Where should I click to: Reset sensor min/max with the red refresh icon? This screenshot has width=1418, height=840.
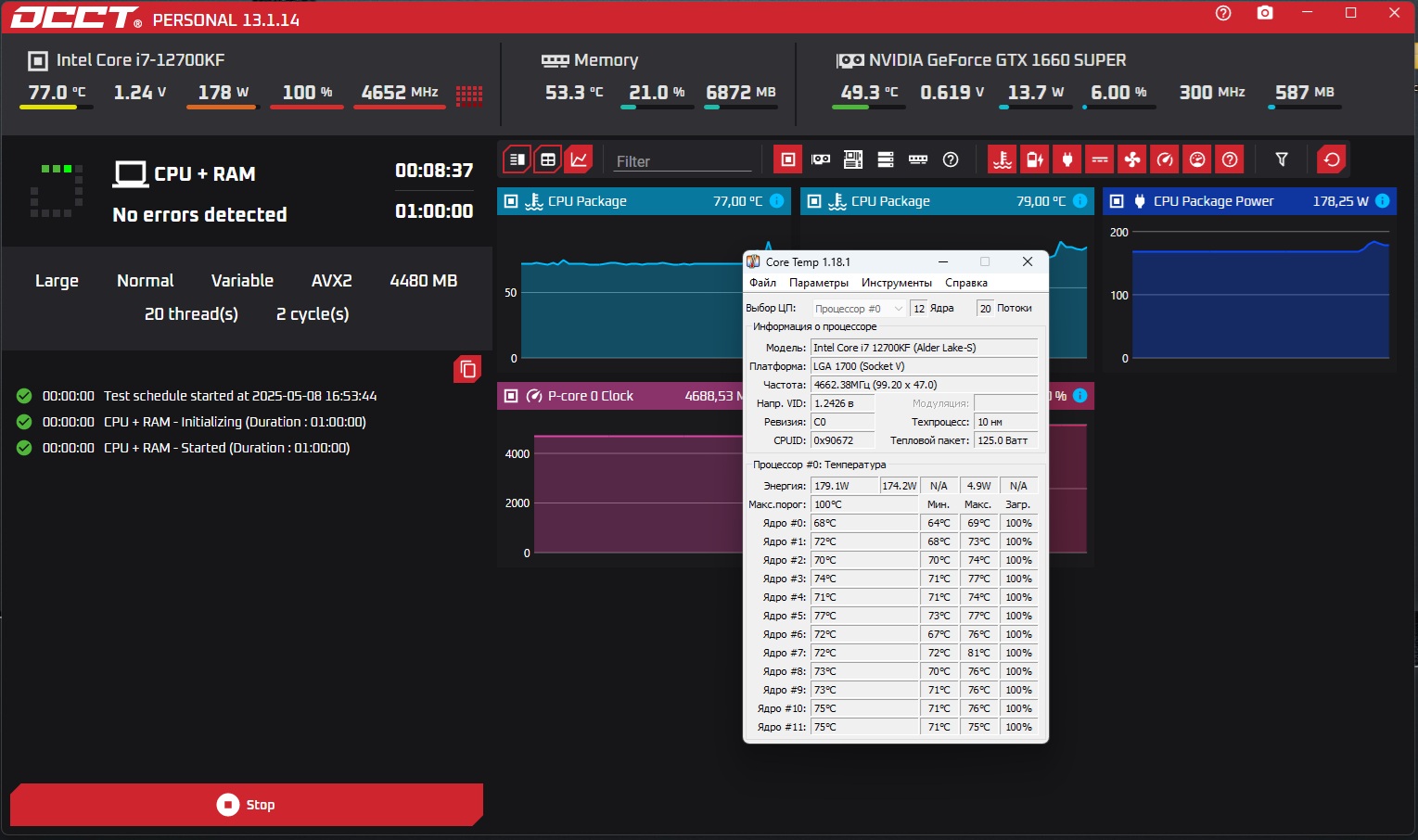click(x=1332, y=159)
